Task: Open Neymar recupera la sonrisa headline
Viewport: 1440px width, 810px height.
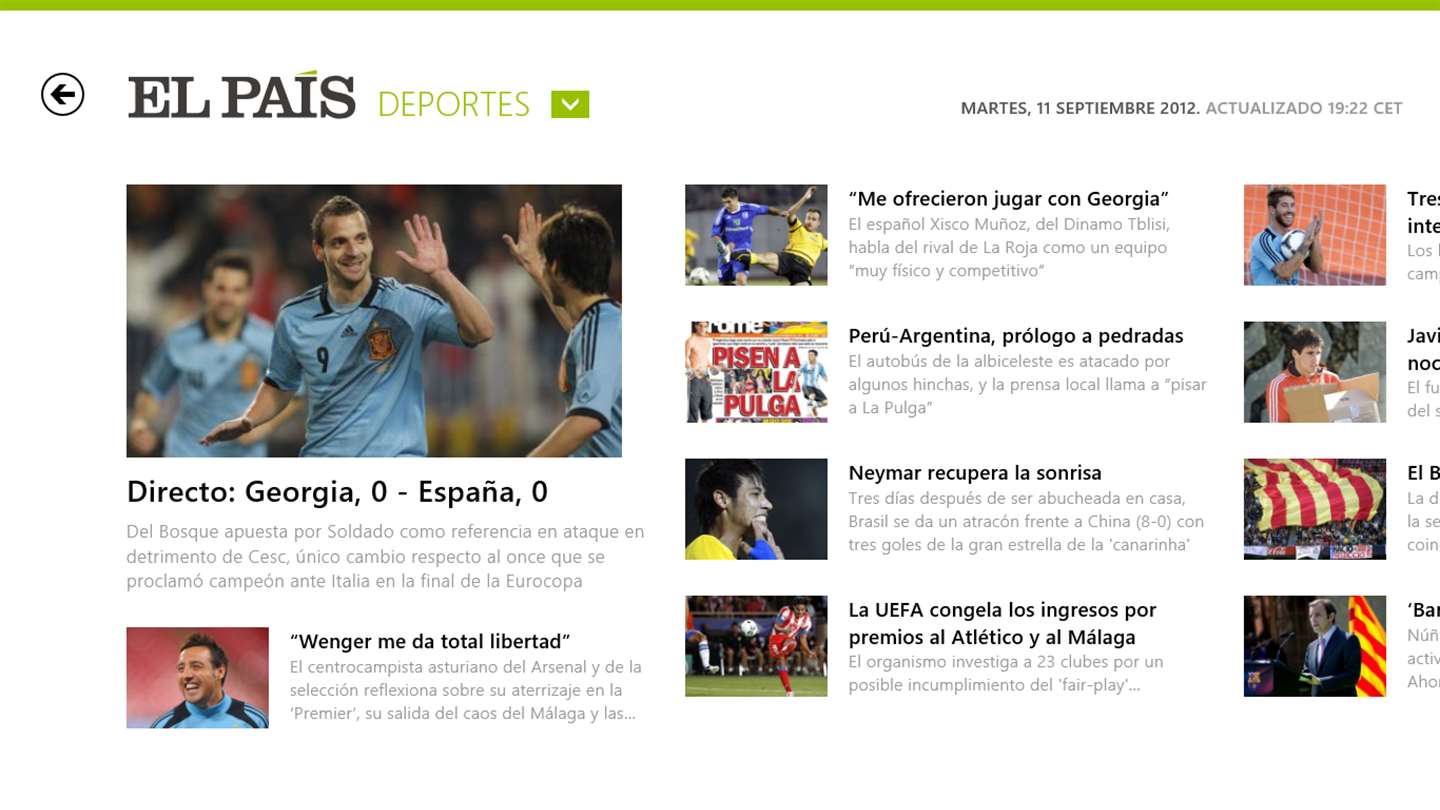Action: (975, 473)
